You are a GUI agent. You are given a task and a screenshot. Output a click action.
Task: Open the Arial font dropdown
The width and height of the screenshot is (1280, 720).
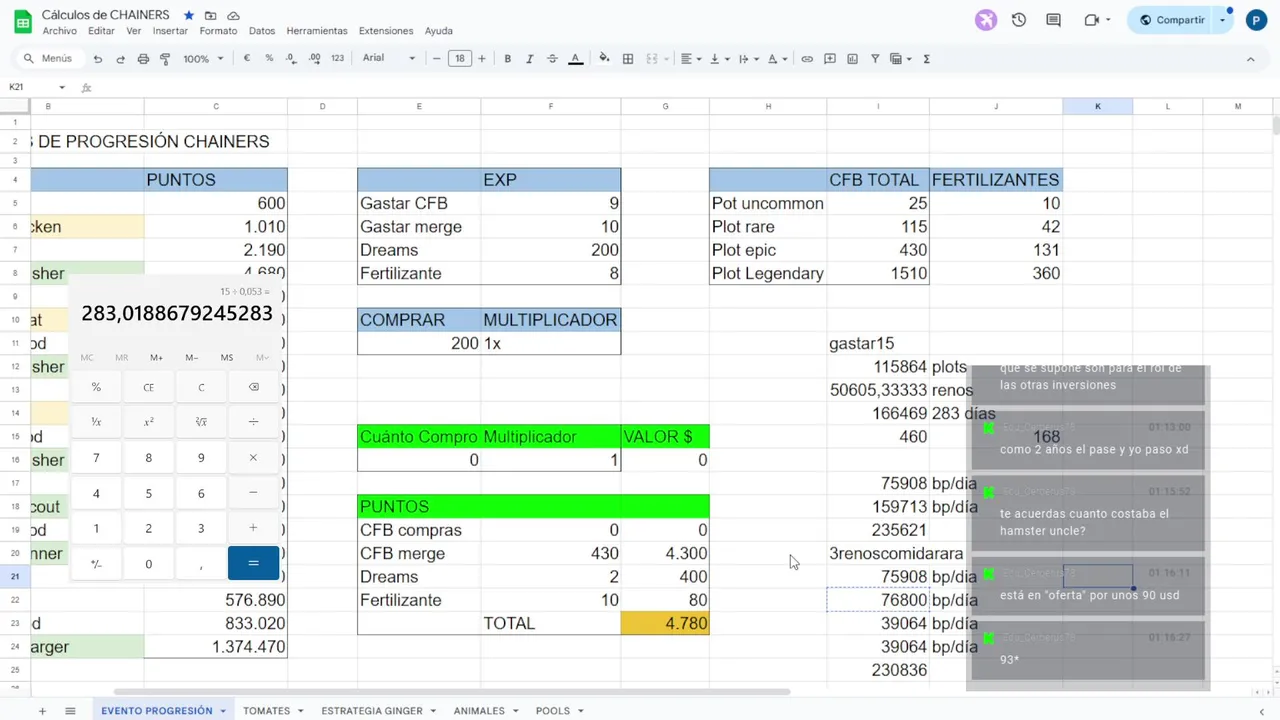(x=388, y=59)
